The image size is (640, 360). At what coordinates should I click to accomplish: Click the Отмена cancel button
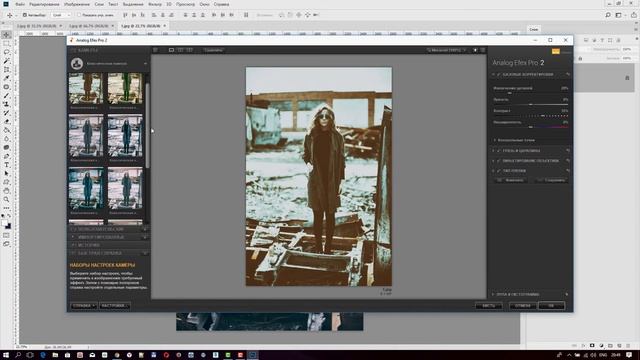pyautogui.click(x=523, y=306)
